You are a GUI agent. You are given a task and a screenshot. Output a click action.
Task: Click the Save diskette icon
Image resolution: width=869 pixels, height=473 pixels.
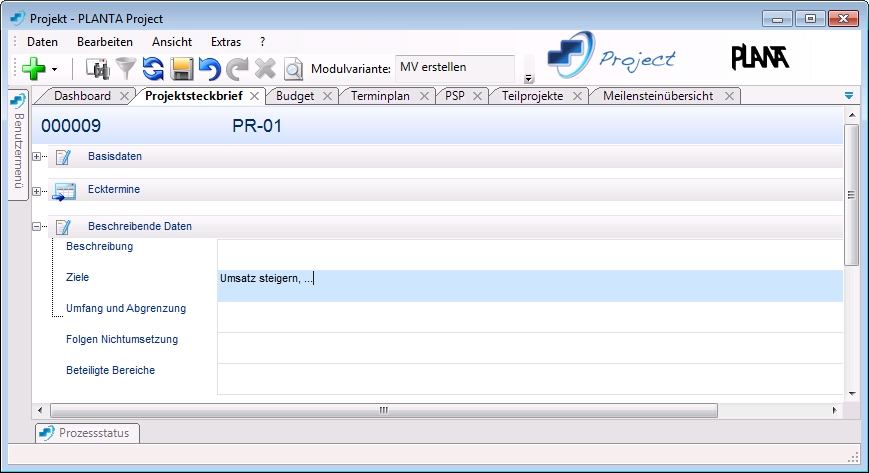[x=181, y=69]
